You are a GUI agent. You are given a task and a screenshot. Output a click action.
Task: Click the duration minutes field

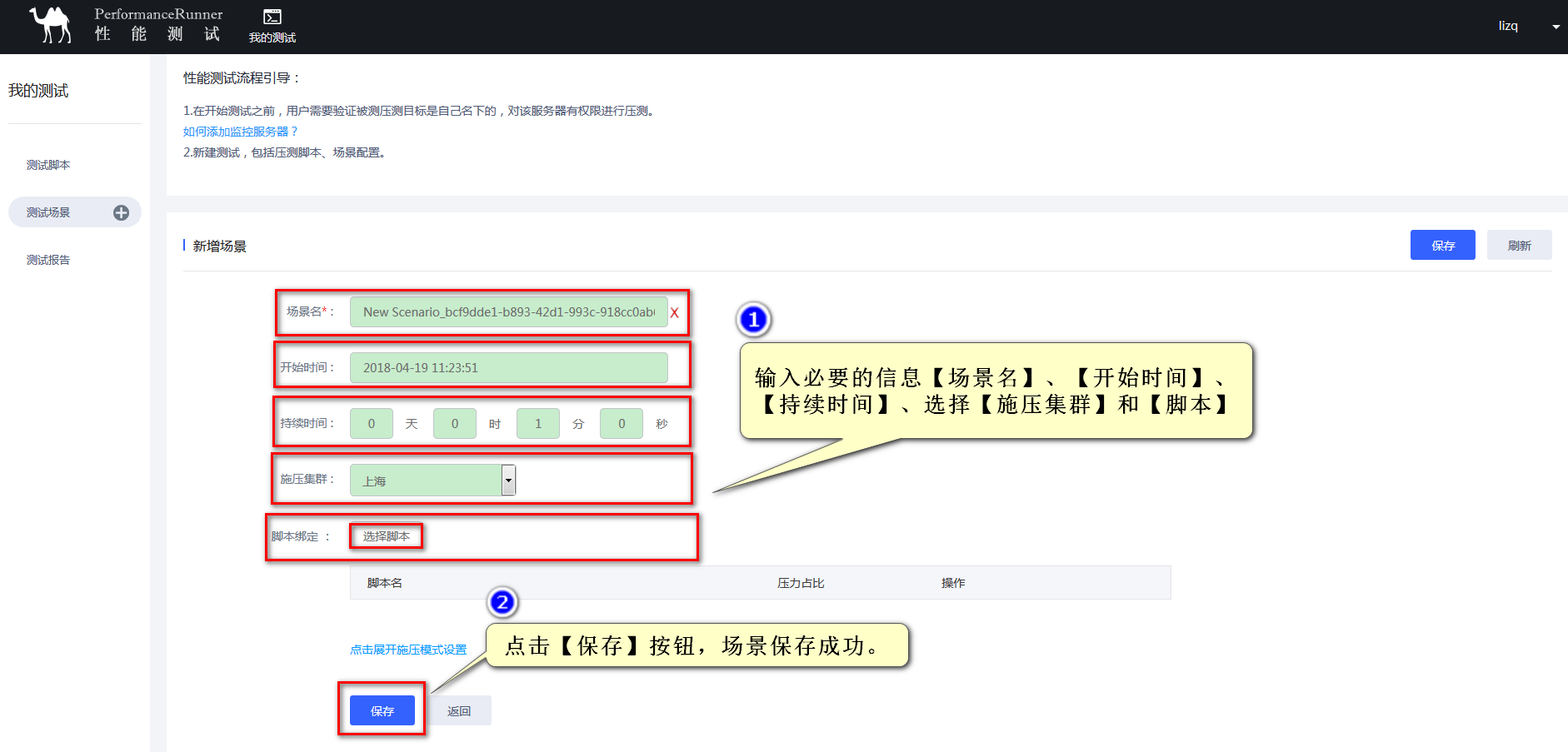[537, 424]
